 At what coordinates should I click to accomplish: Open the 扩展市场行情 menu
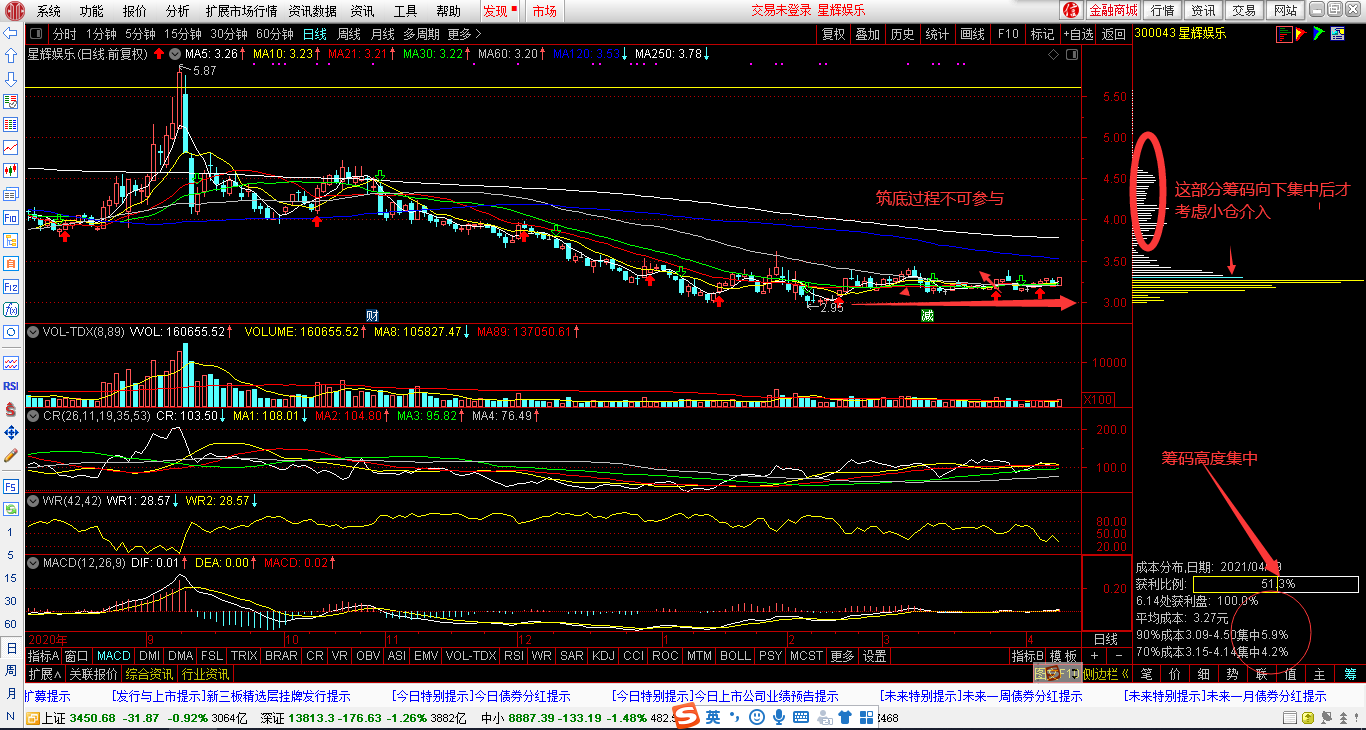click(241, 11)
